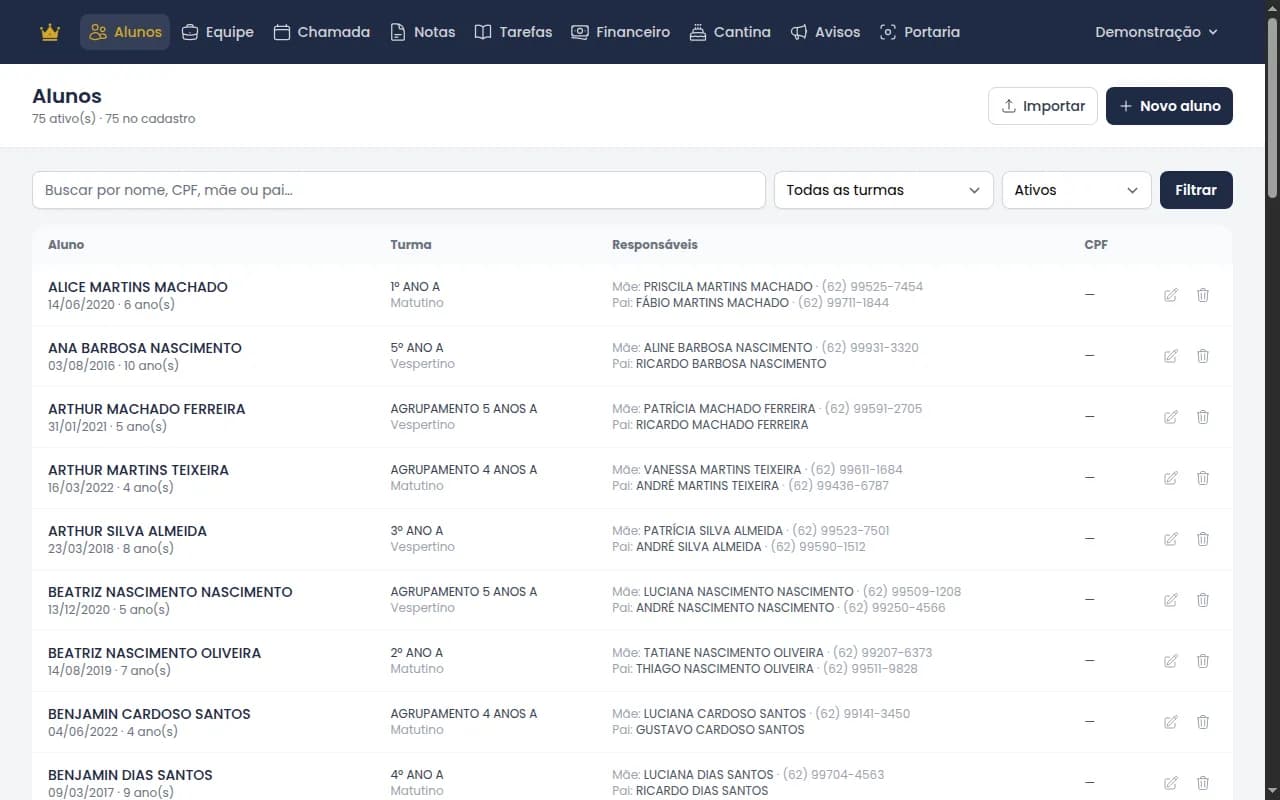This screenshot has width=1280, height=800.
Task: Delete BEATRIZ NASCIMENTO OLIVEIRA with the trash icon
Action: point(1203,661)
